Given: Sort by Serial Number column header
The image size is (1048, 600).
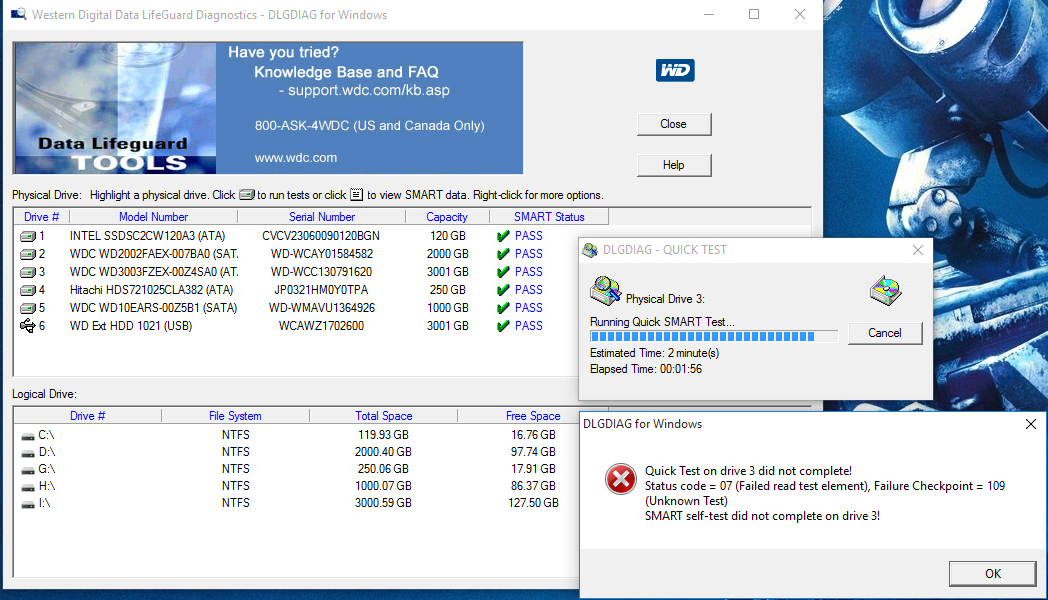Looking at the screenshot, I should click(x=321, y=216).
